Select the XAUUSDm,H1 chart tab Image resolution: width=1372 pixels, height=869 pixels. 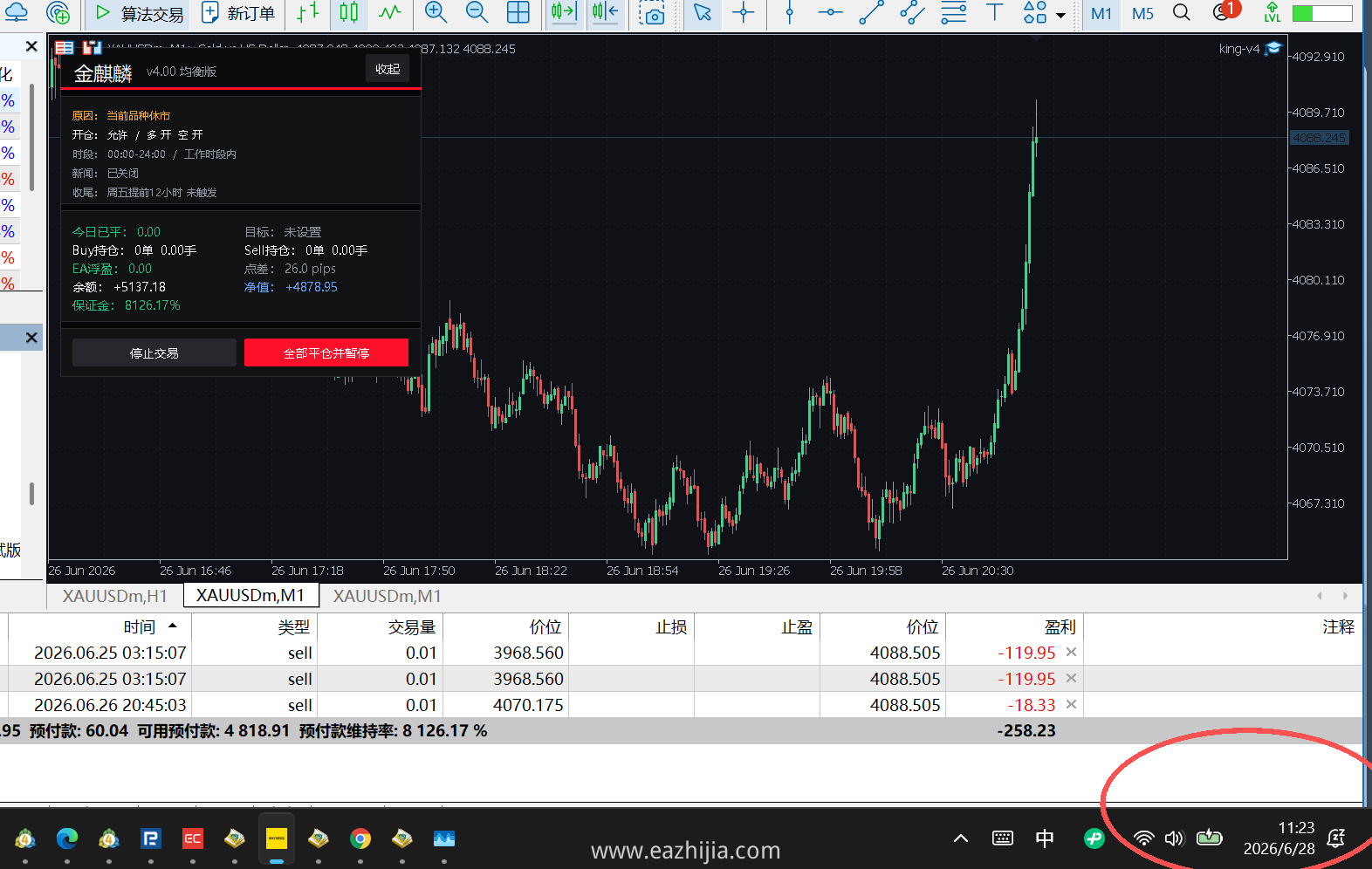114,595
